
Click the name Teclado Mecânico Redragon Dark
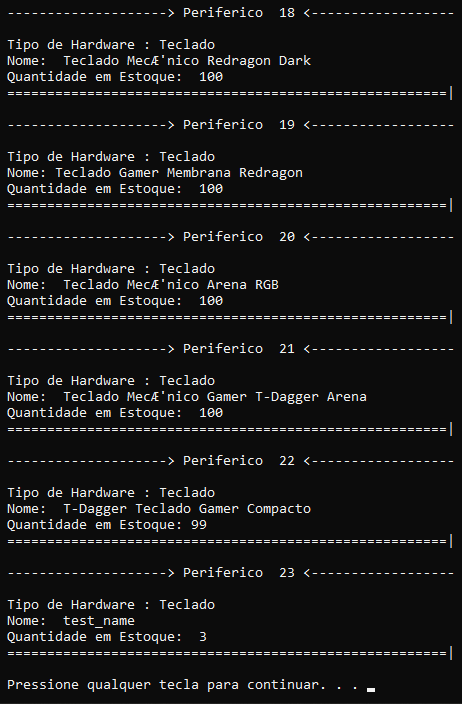[x=187, y=61]
